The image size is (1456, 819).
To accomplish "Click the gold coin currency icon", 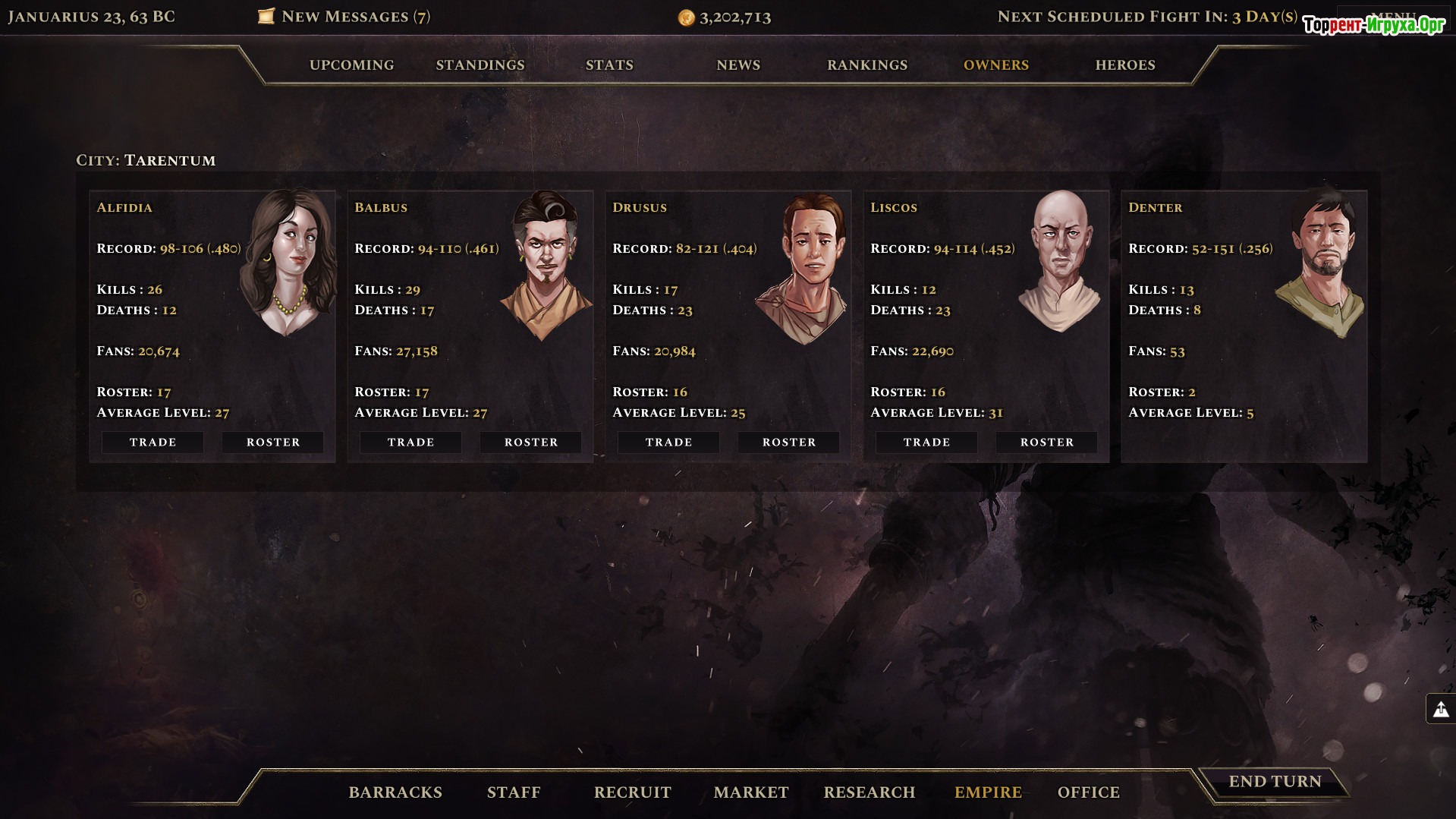I will pos(686,17).
